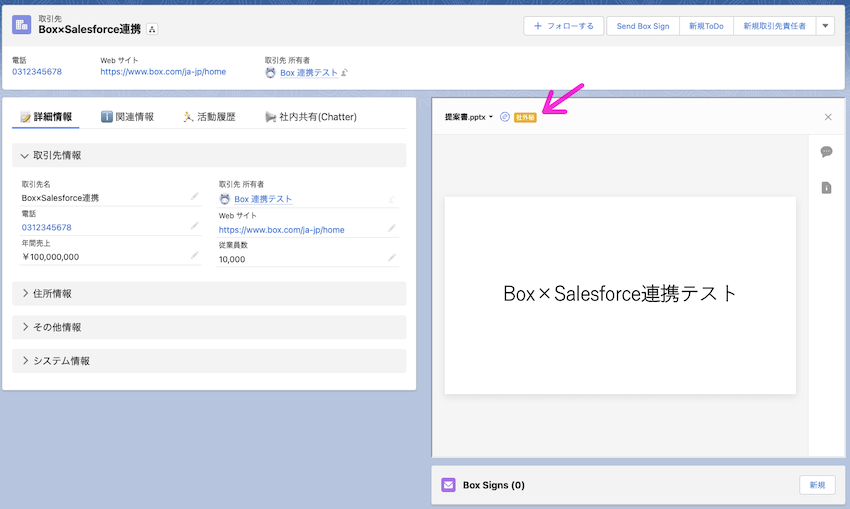850x509 pixels.
Task: Click the owner avatar icon in details
Action: [224, 199]
